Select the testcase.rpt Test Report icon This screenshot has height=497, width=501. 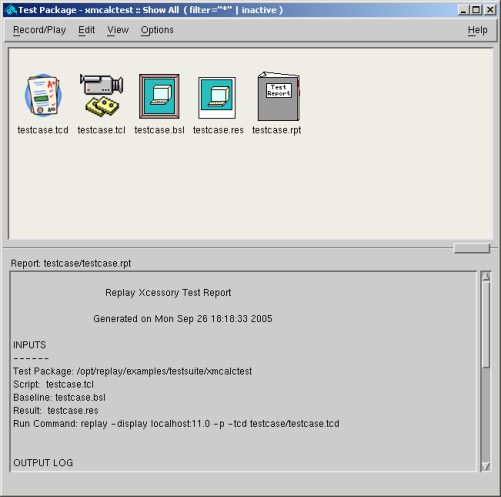click(x=279, y=96)
